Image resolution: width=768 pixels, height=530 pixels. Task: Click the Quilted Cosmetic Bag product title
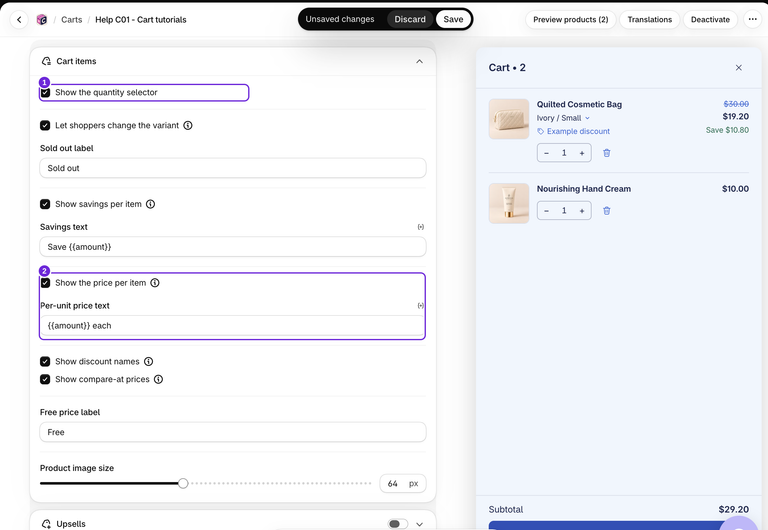(x=579, y=104)
